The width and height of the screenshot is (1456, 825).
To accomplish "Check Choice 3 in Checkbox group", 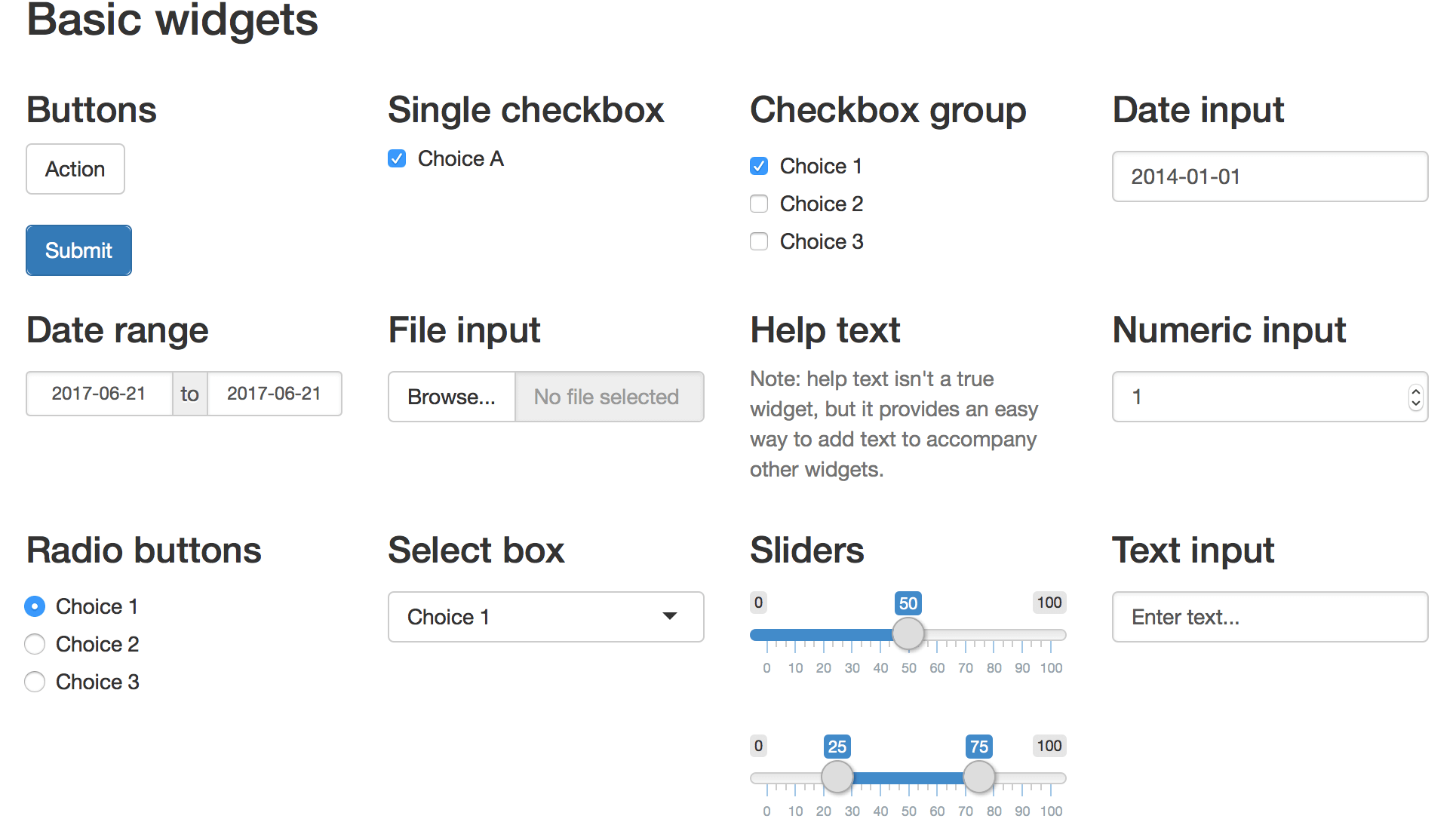I will 759,241.
